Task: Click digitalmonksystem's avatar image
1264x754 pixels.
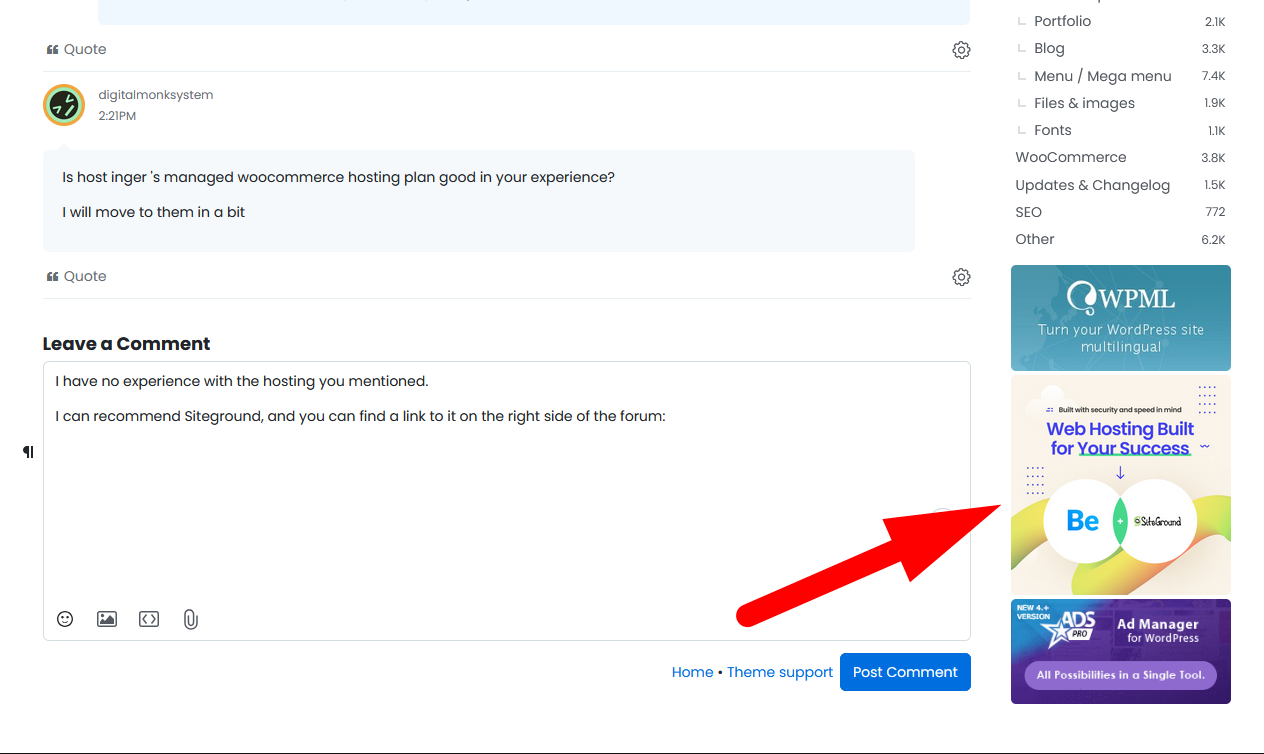Action: click(x=64, y=105)
